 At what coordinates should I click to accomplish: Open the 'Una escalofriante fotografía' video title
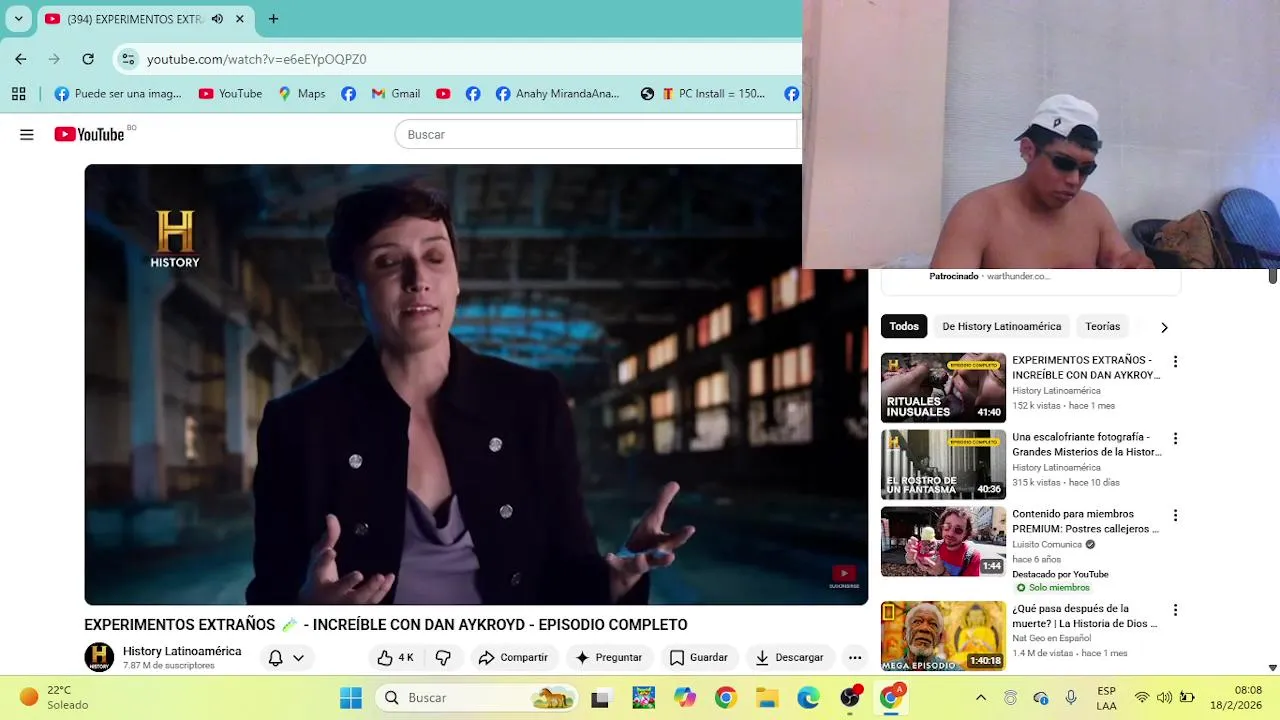point(1087,444)
